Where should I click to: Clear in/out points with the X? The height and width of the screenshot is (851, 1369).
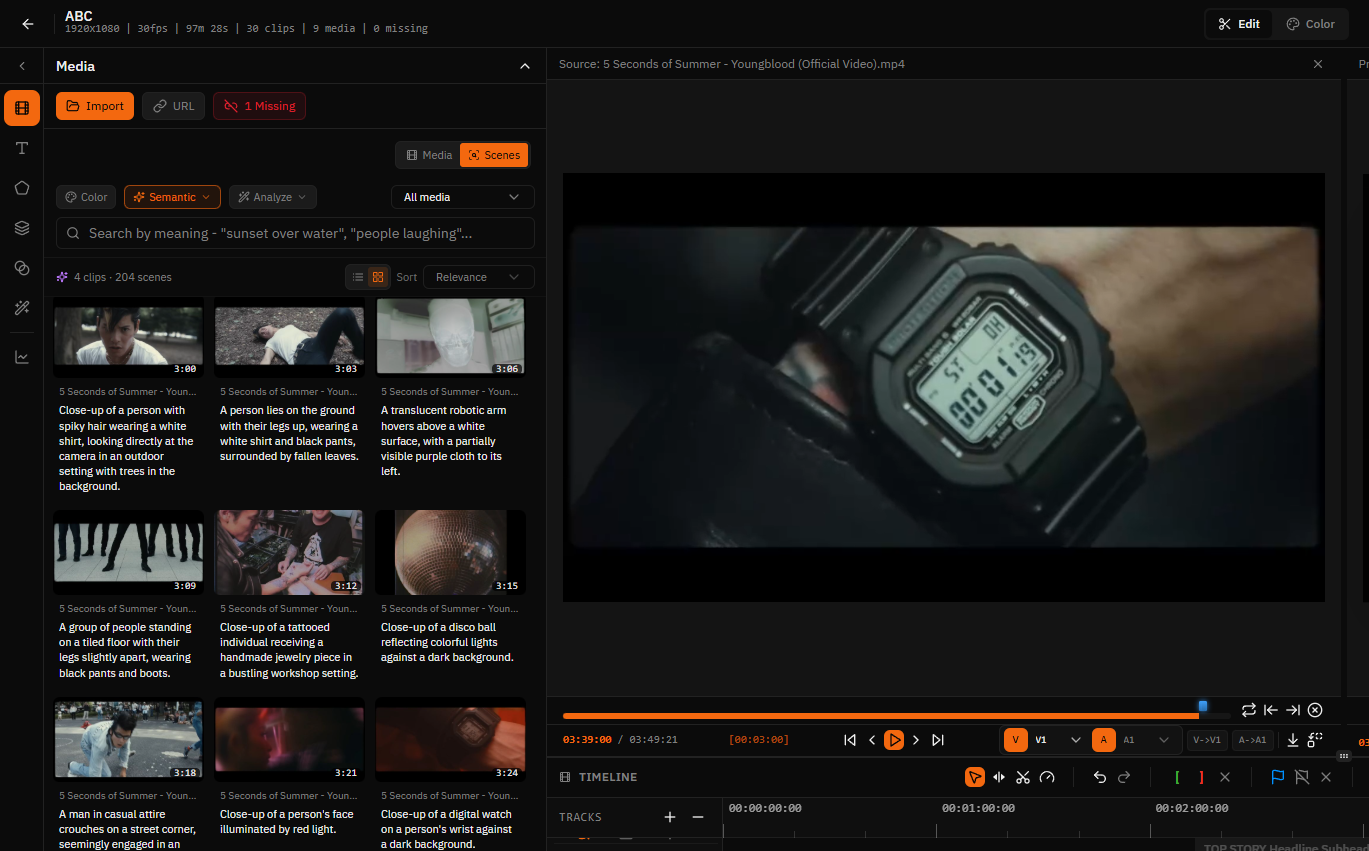click(x=1225, y=777)
